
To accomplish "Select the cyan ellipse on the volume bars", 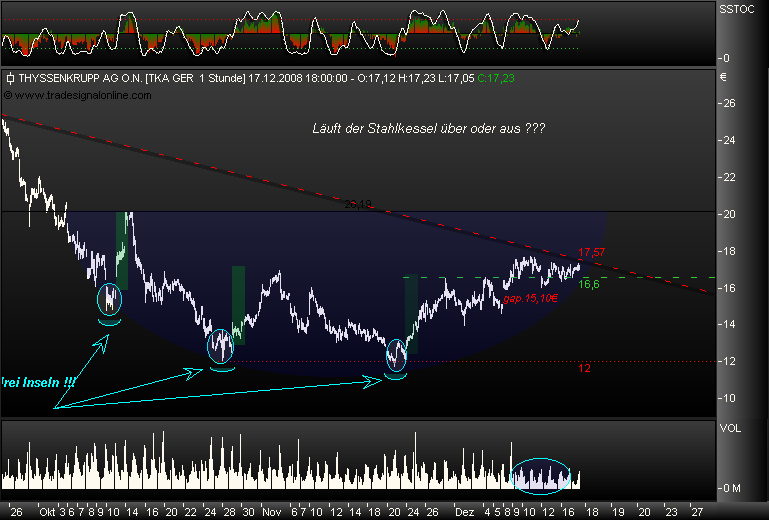I will [x=540, y=475].
